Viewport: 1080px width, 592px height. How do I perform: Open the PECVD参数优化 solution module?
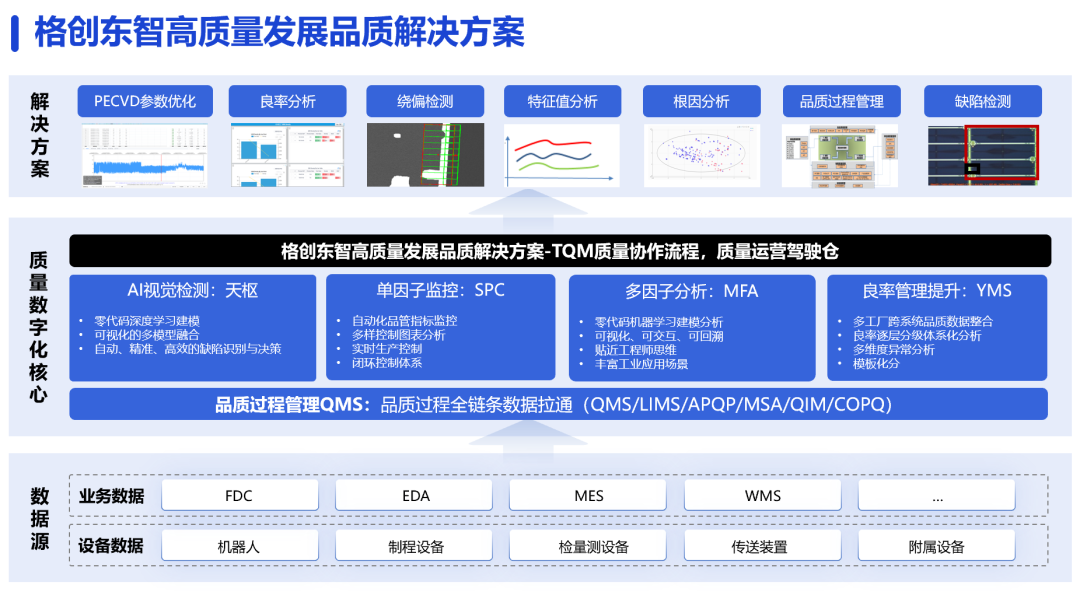pos(144,101)
